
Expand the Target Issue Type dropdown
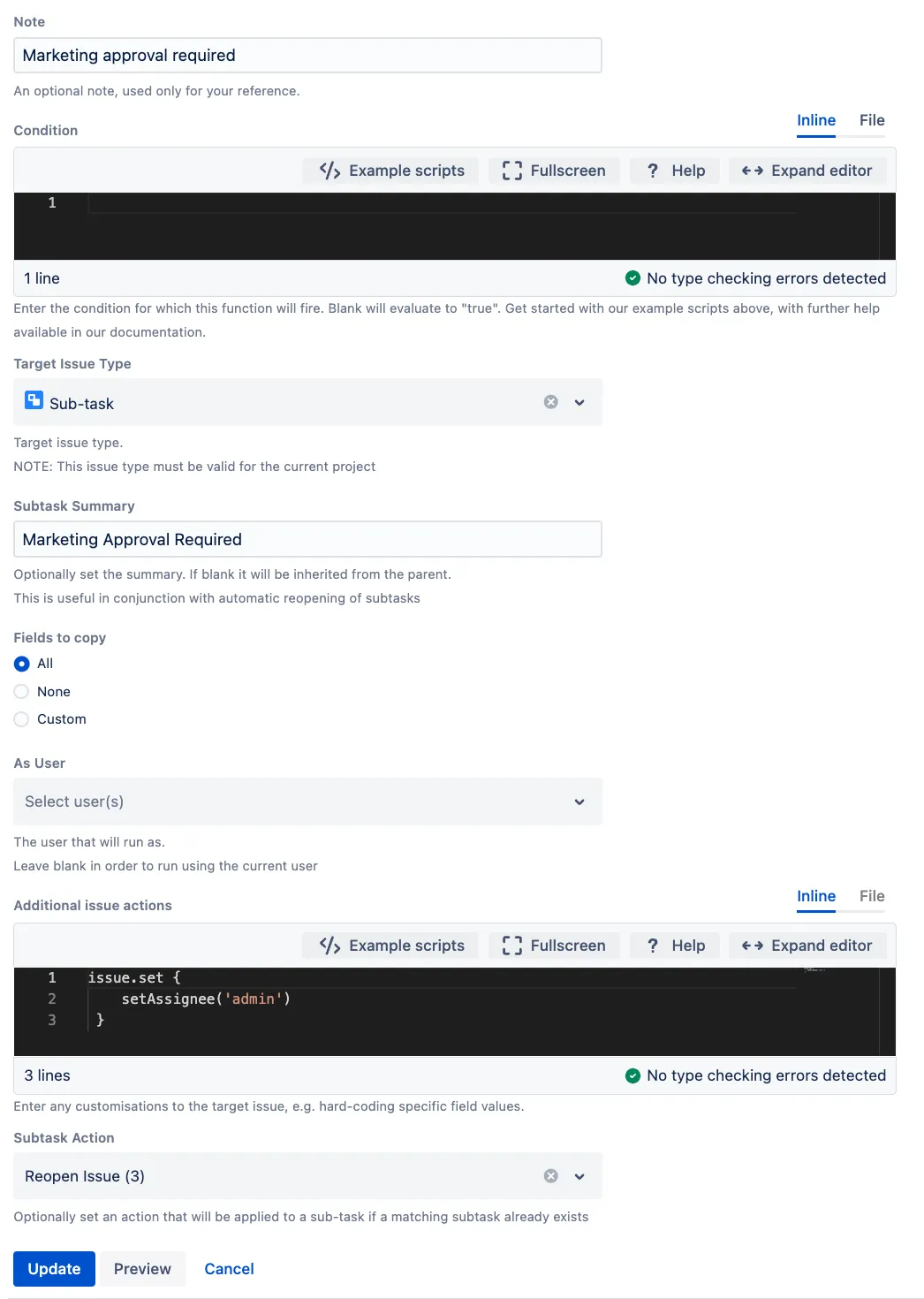tap(579, 402)
